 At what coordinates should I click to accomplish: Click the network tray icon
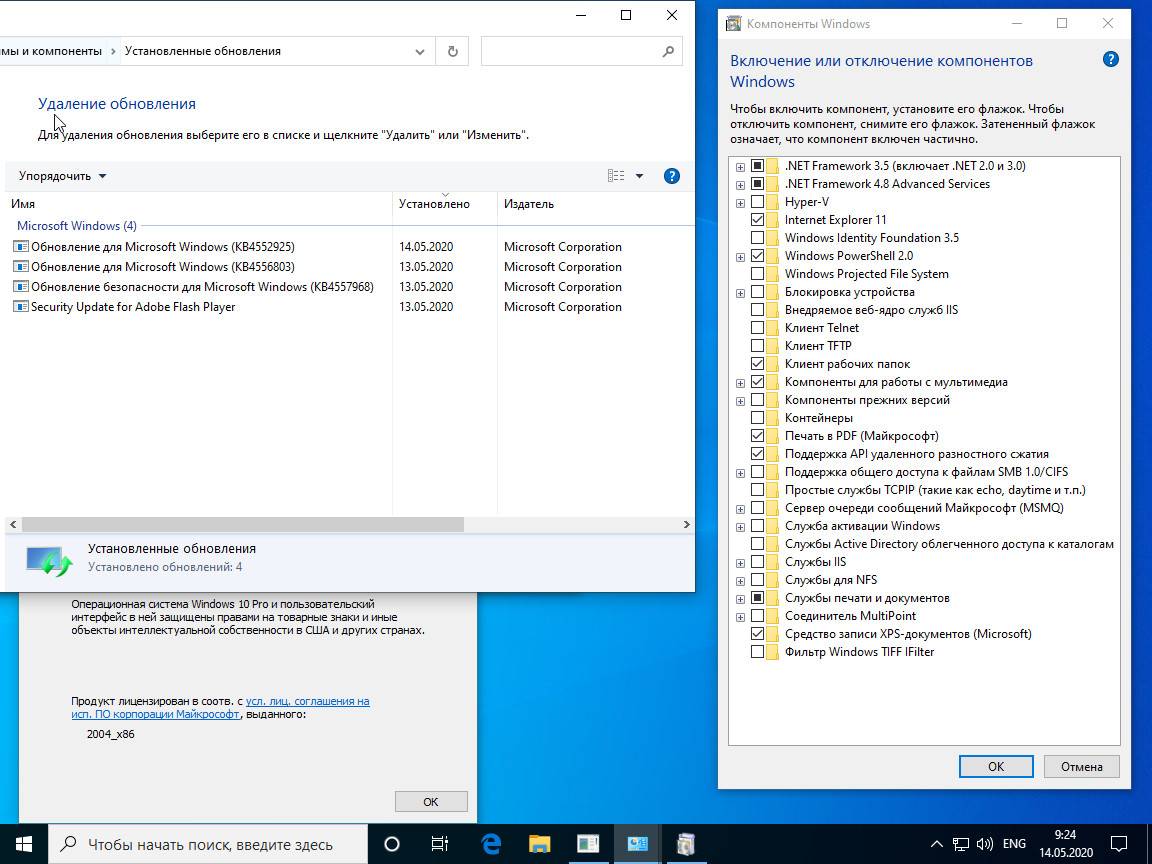[960, 844]
